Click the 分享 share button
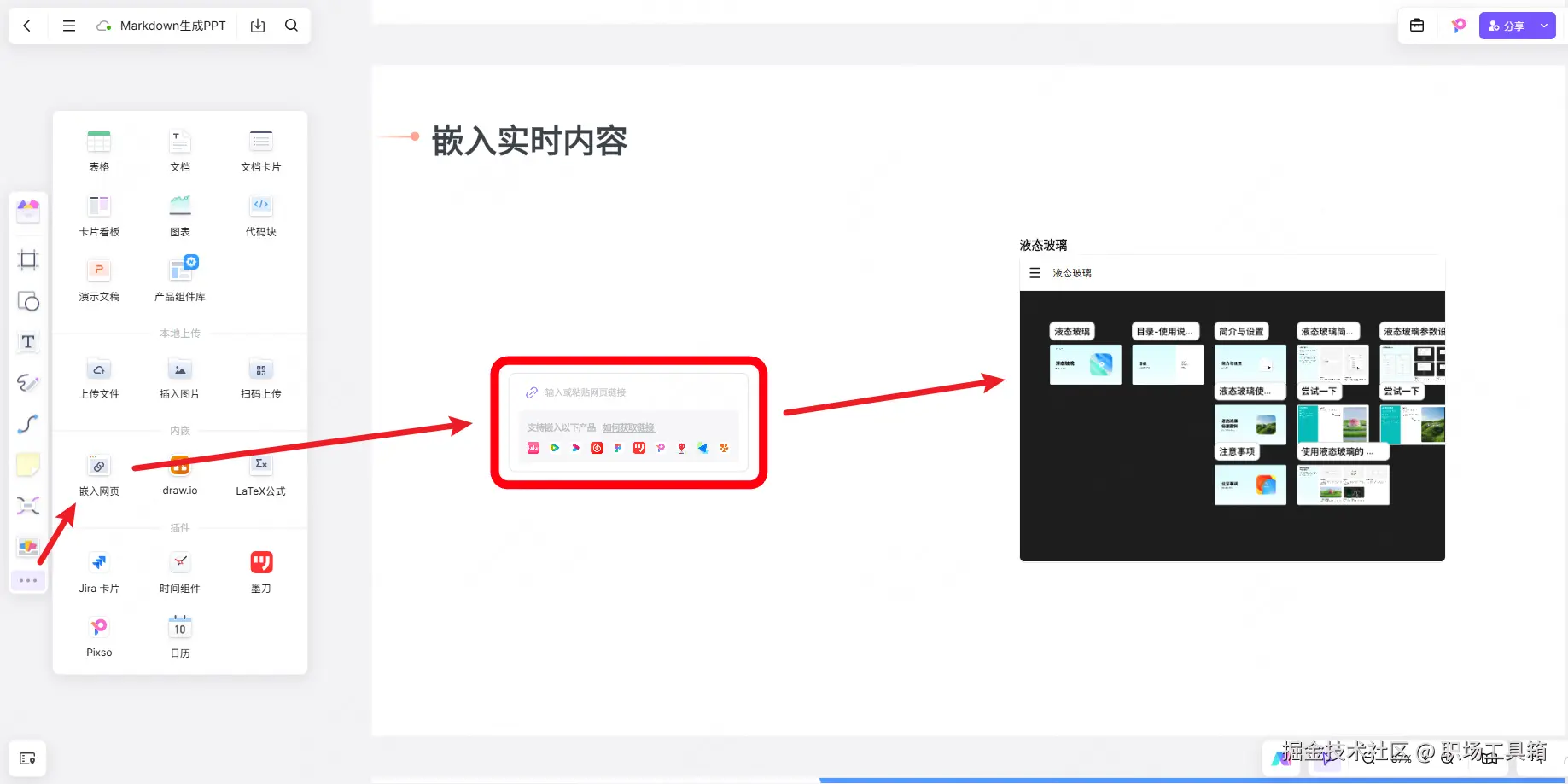Screen dimensions: 1568x784 coord(1507,26)
